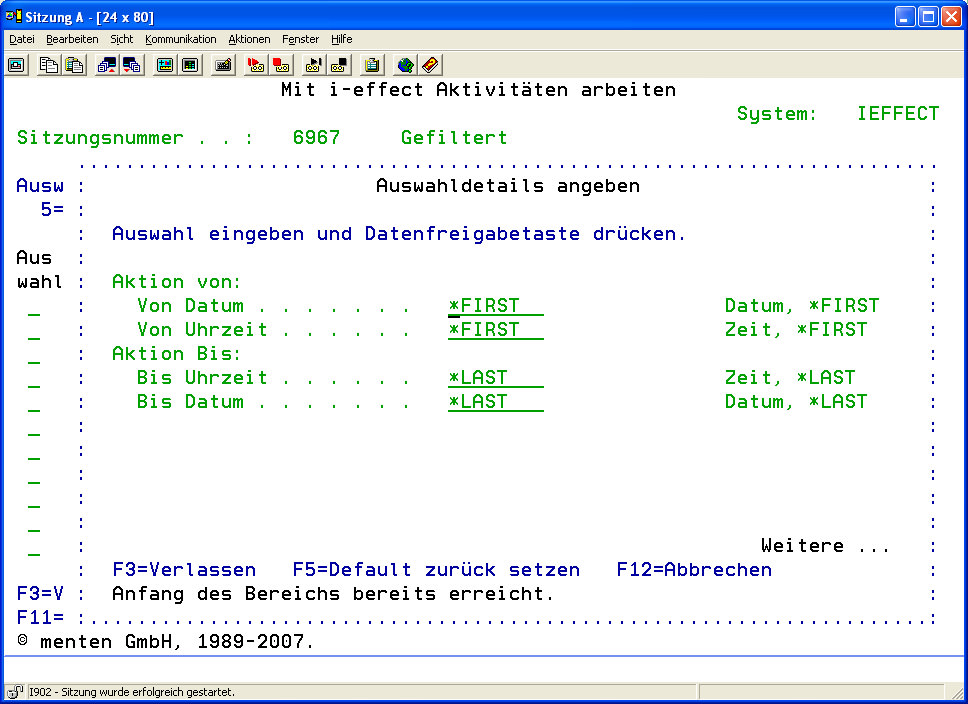This screenshot has height=704, width=968.
Task: Open the Hilfe menu
Action: click(x=341, y=39)
